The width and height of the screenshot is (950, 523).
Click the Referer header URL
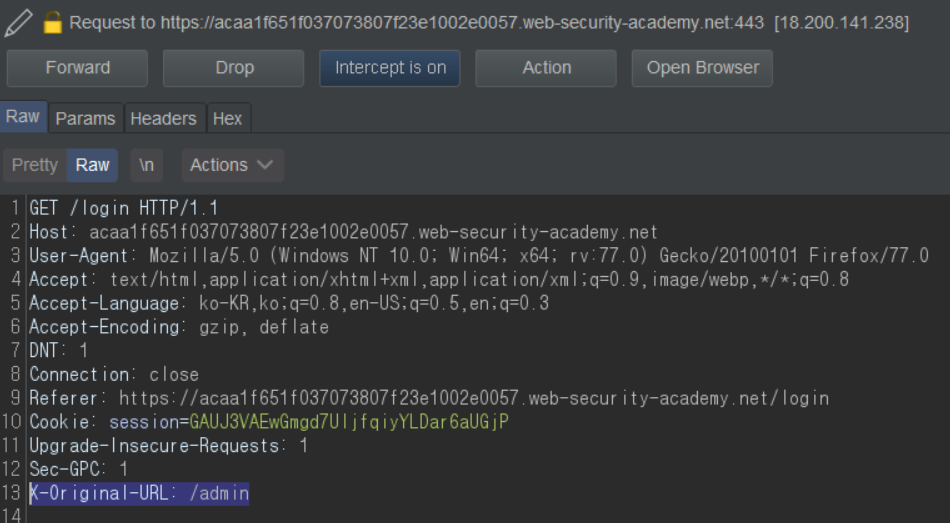click(474, 398)
